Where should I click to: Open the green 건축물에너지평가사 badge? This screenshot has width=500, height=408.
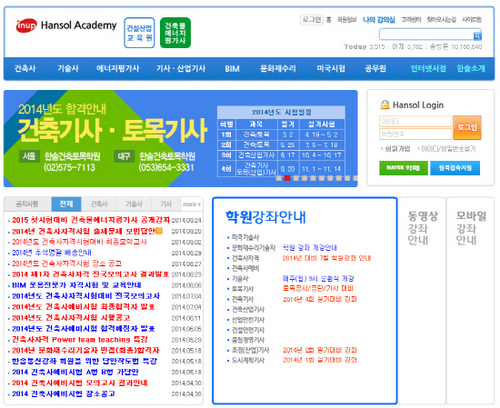click(175, 33)
